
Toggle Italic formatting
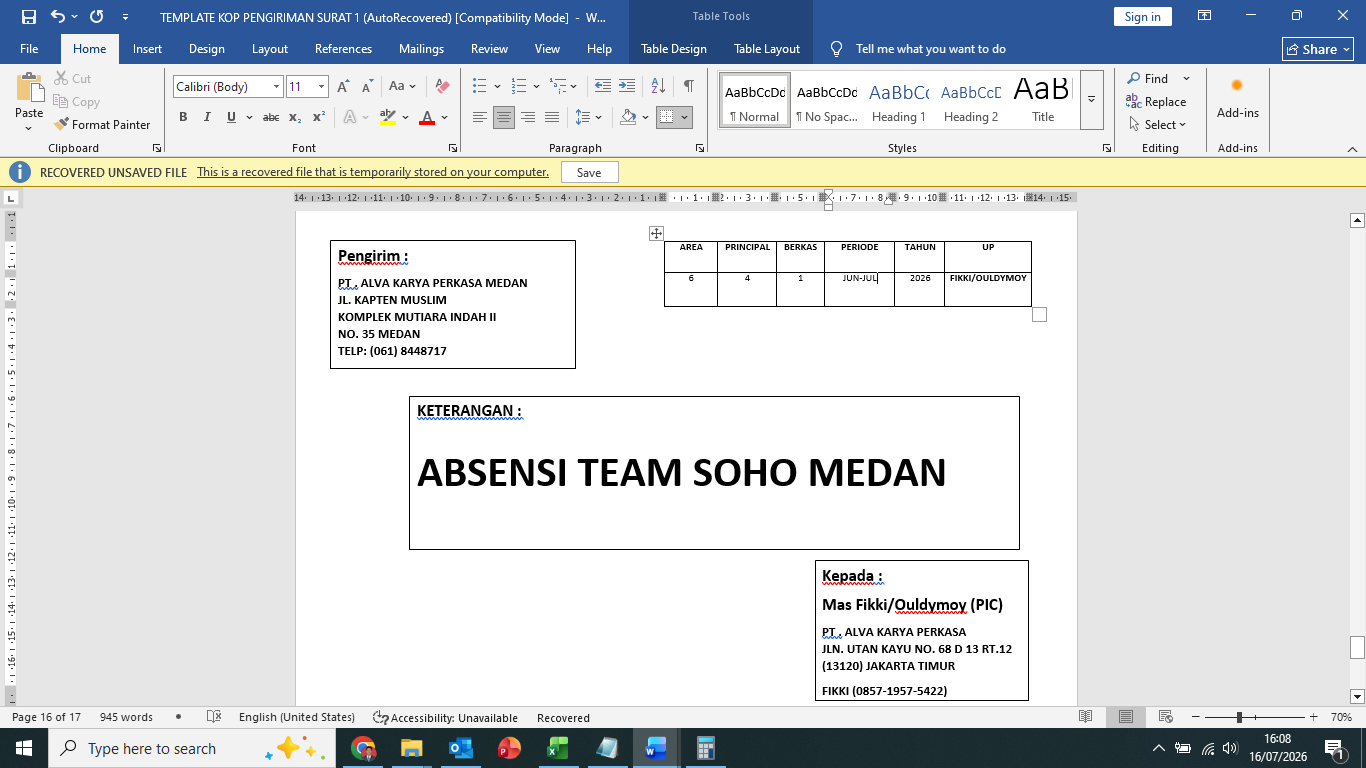pos(207,117)
